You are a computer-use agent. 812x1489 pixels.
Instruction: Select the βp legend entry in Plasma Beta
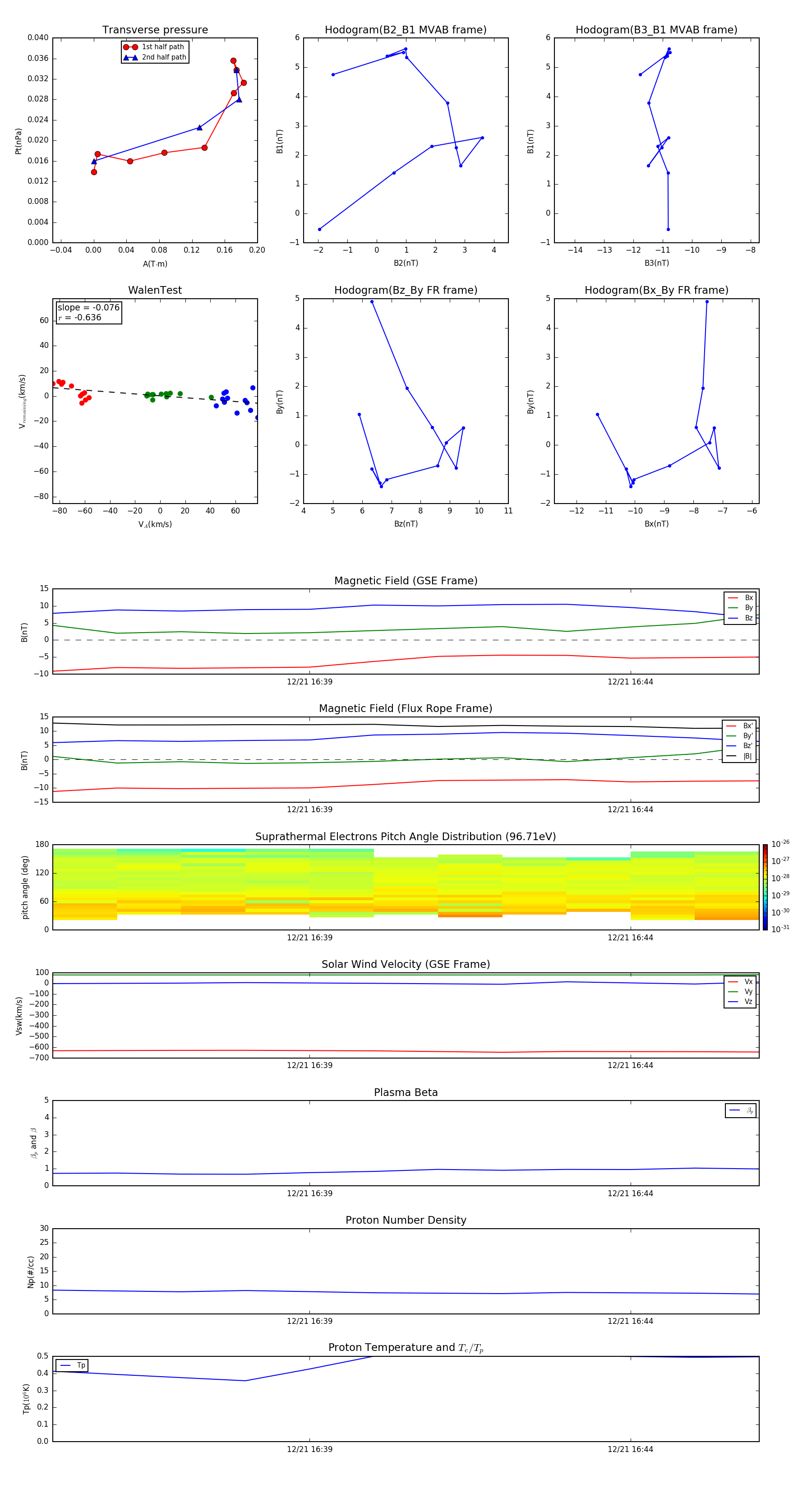point(741,1110)
